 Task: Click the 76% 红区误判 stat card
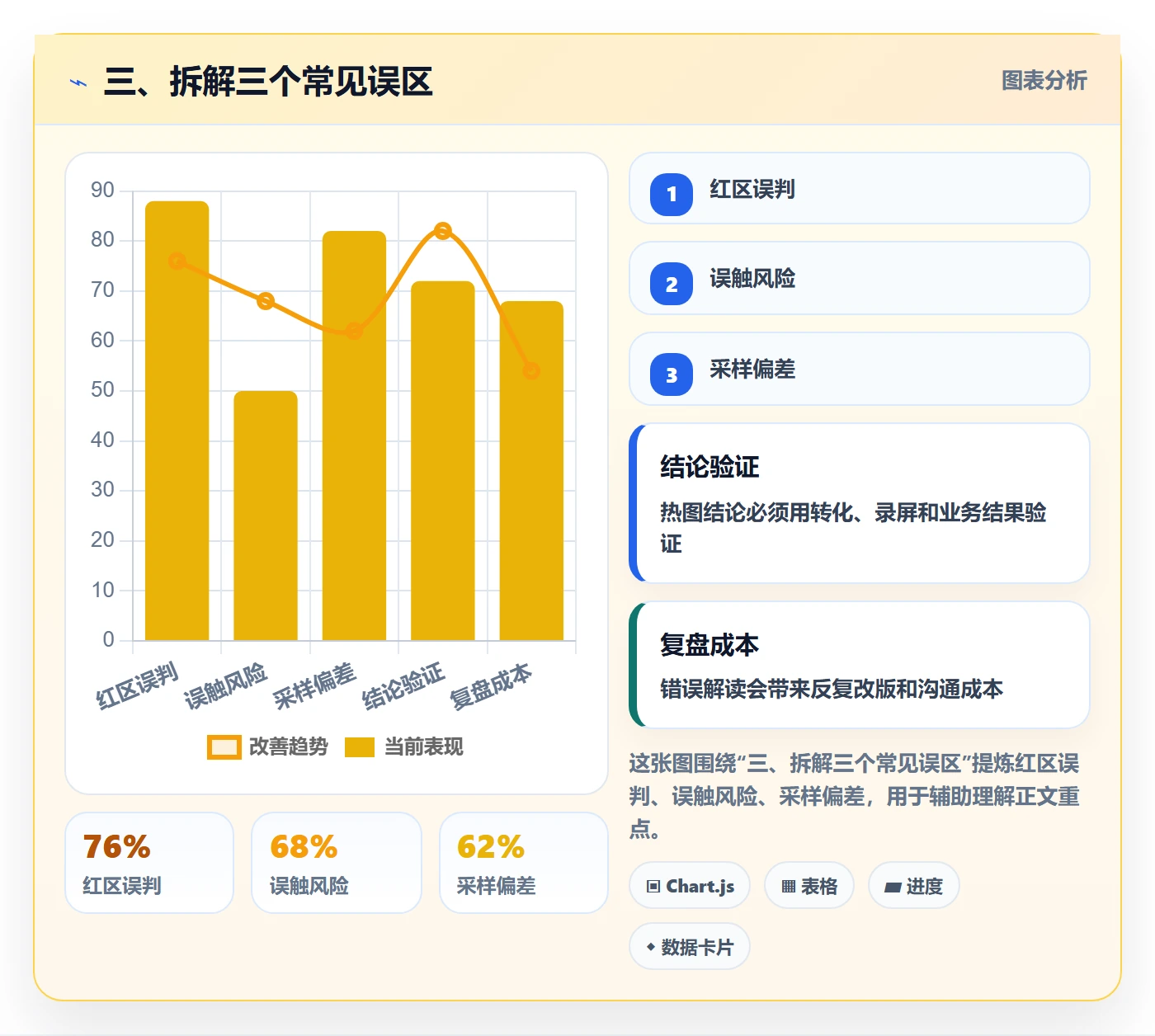pos(149,863)
